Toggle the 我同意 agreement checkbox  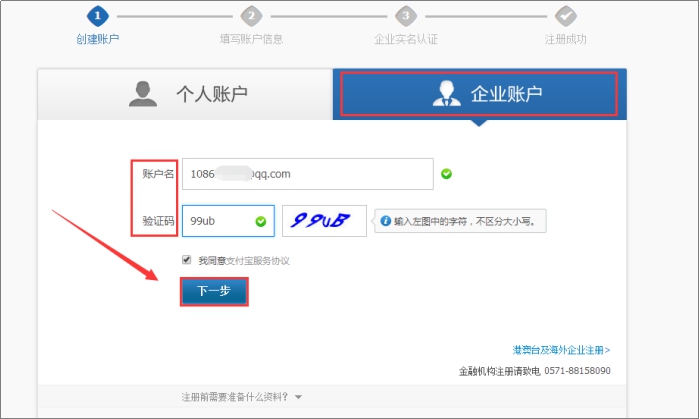pos(187,260)
